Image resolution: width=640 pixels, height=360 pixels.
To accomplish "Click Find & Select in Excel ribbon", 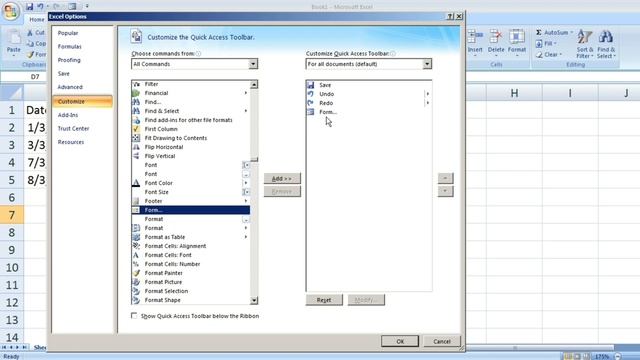I will pyautogui.click(x=606, y=45).
